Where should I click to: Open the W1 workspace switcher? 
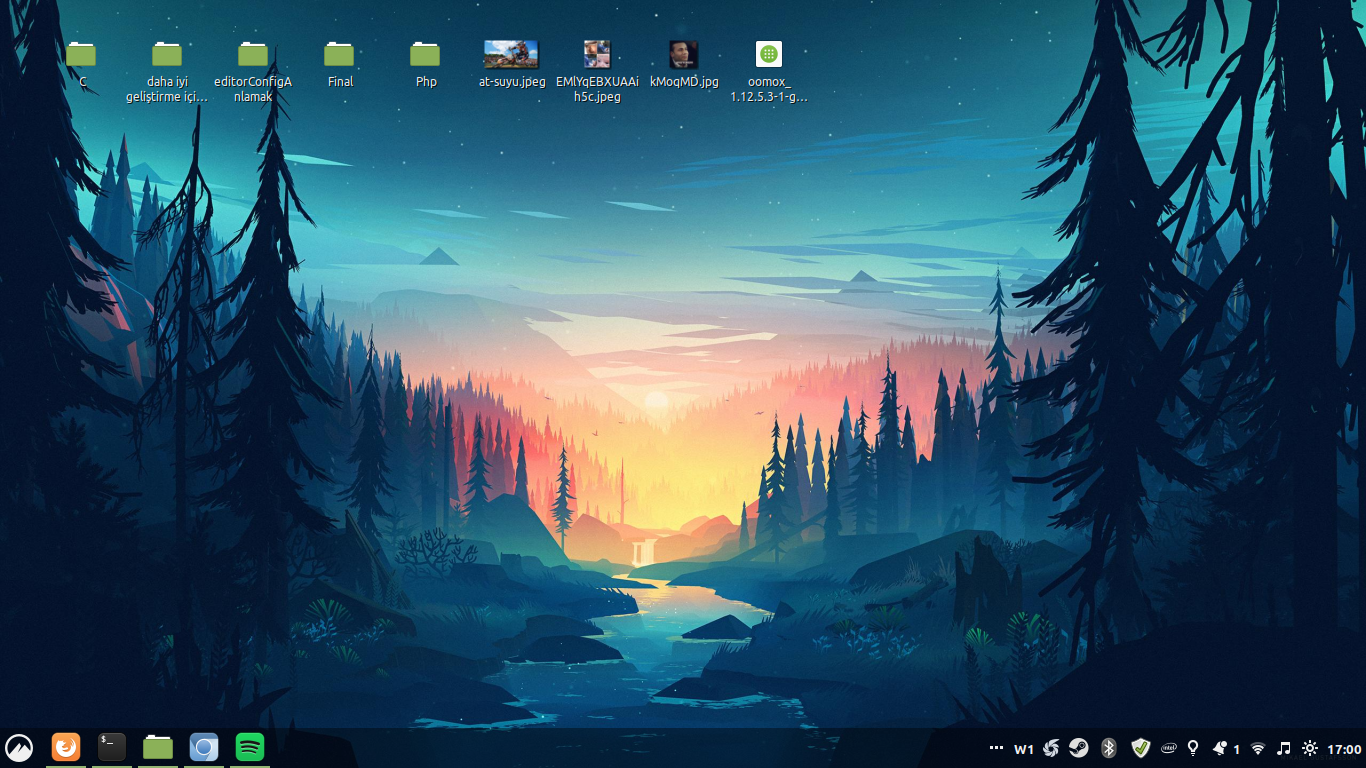(1024, 749)
